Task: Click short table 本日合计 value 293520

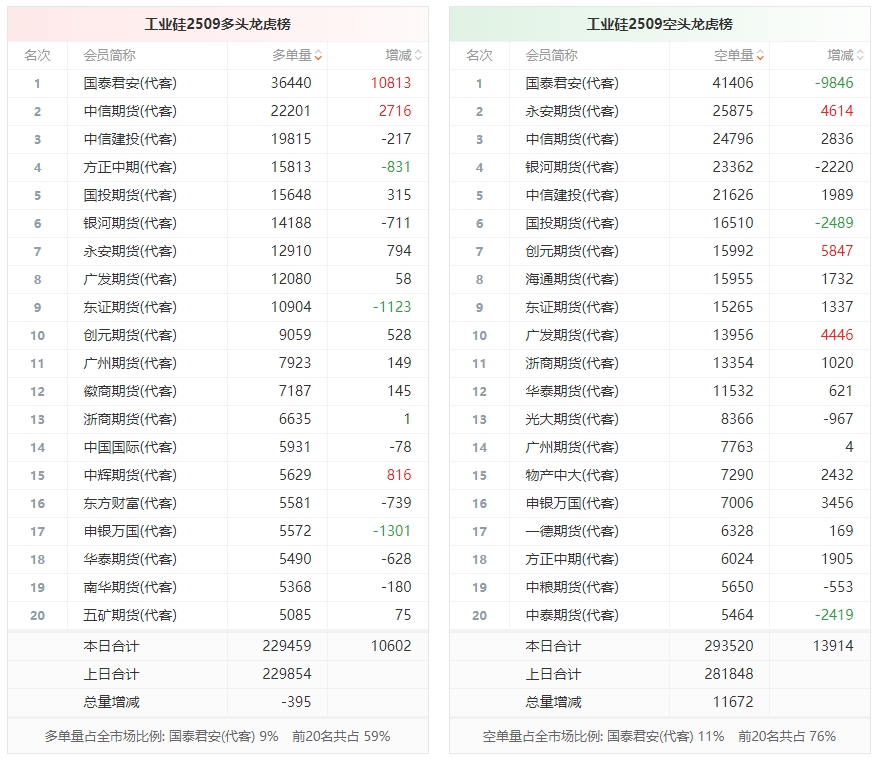Action: tap(729, 646)
